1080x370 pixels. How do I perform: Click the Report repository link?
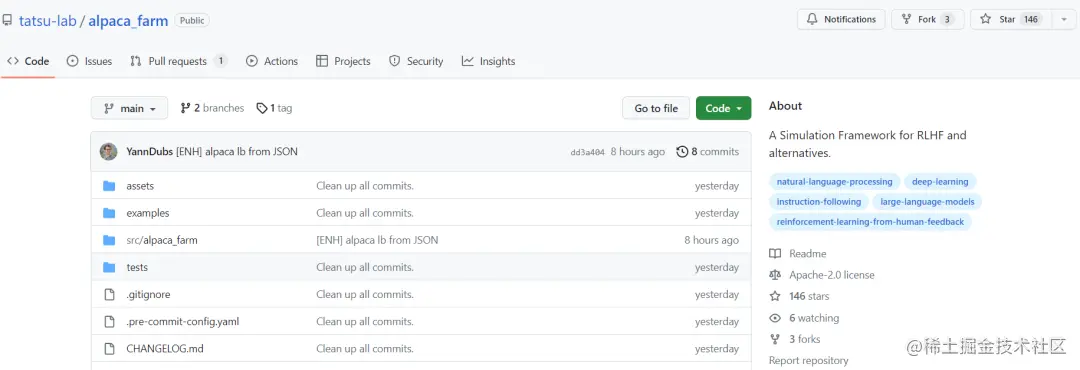coord(808,360)
